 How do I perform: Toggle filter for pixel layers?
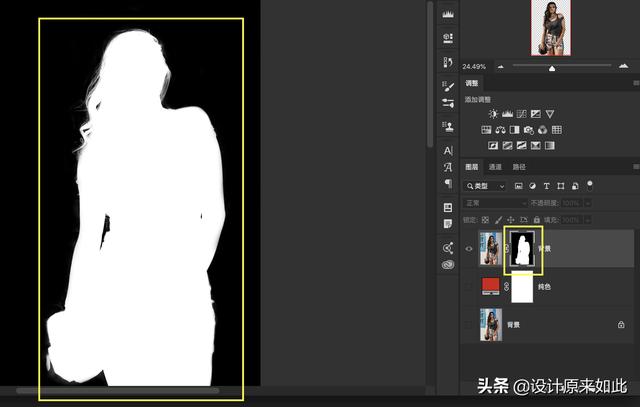click(518, 186)
